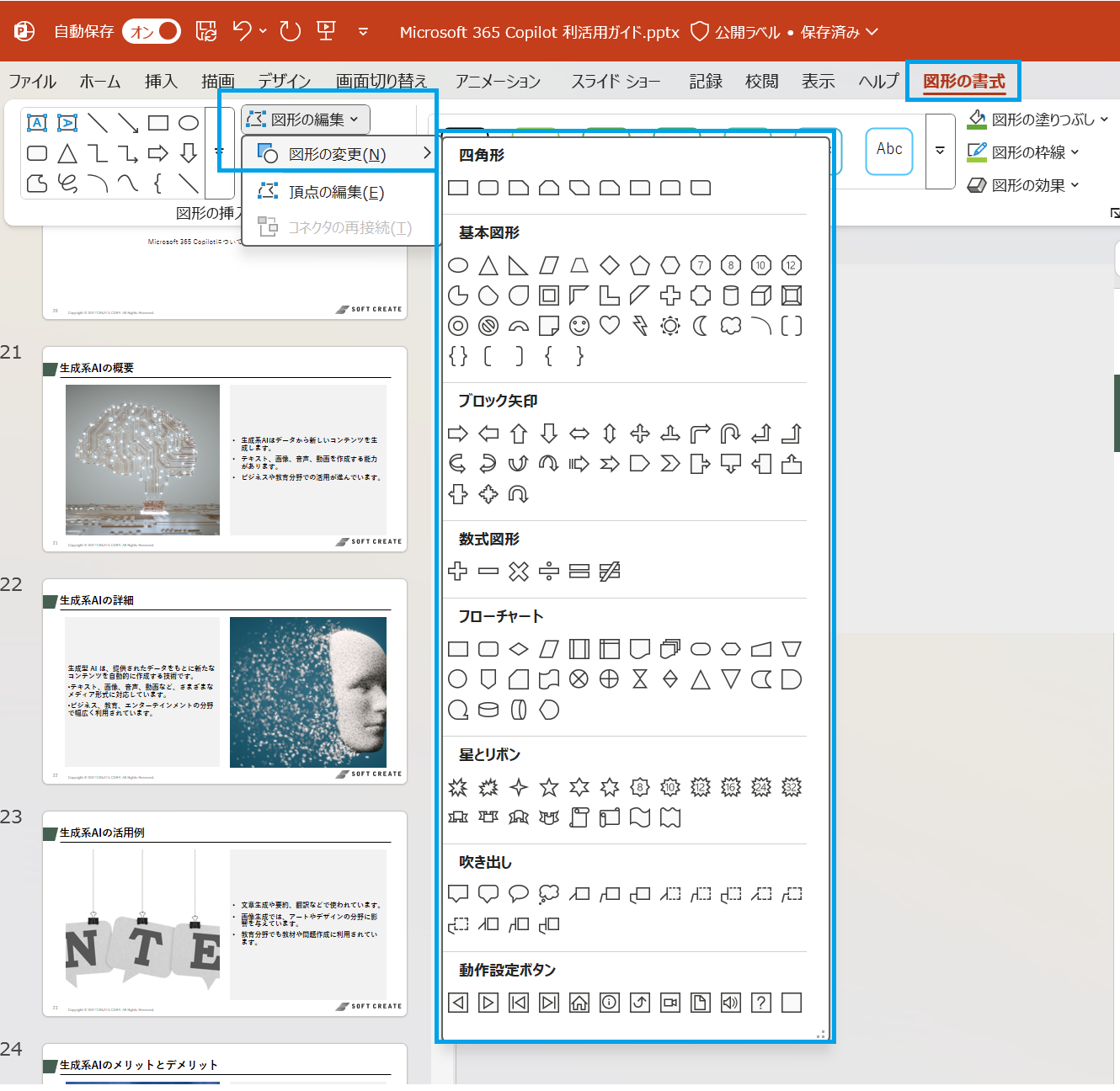Pick the sound action button
This screenshot has height=1091, width=1120.
(731, 1003)
